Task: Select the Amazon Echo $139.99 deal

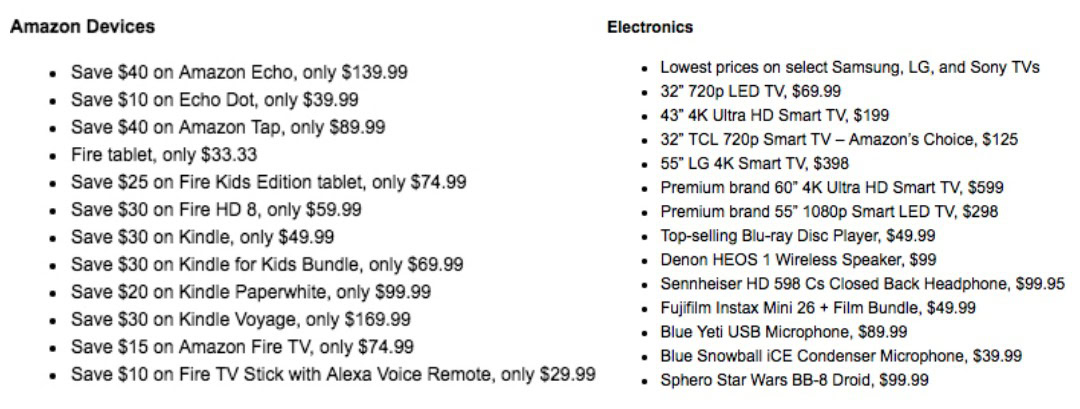Action: (x=239, y=73)
